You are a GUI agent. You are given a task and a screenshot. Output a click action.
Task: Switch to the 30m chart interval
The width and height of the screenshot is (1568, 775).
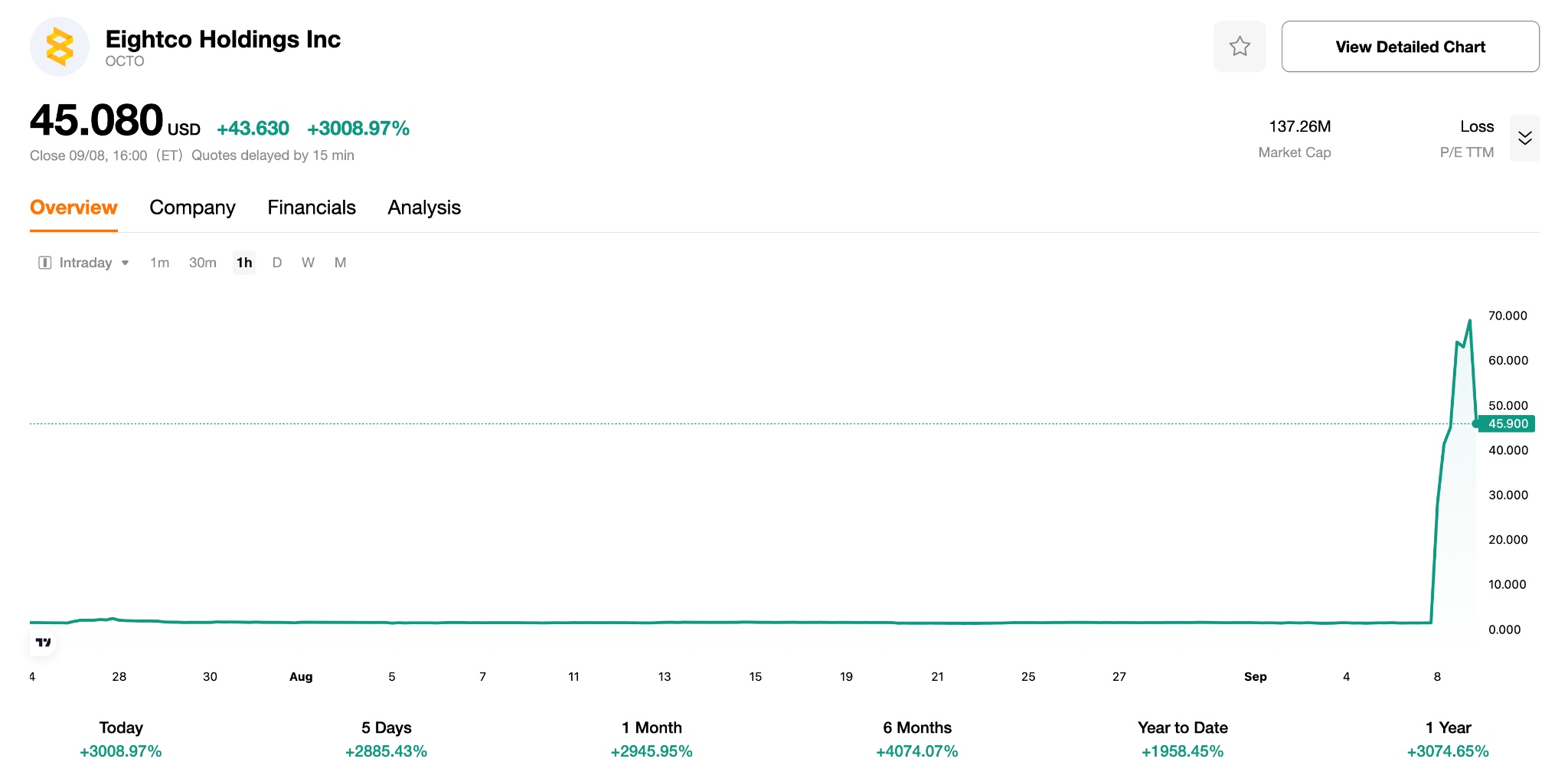click(x=202, y=263)
